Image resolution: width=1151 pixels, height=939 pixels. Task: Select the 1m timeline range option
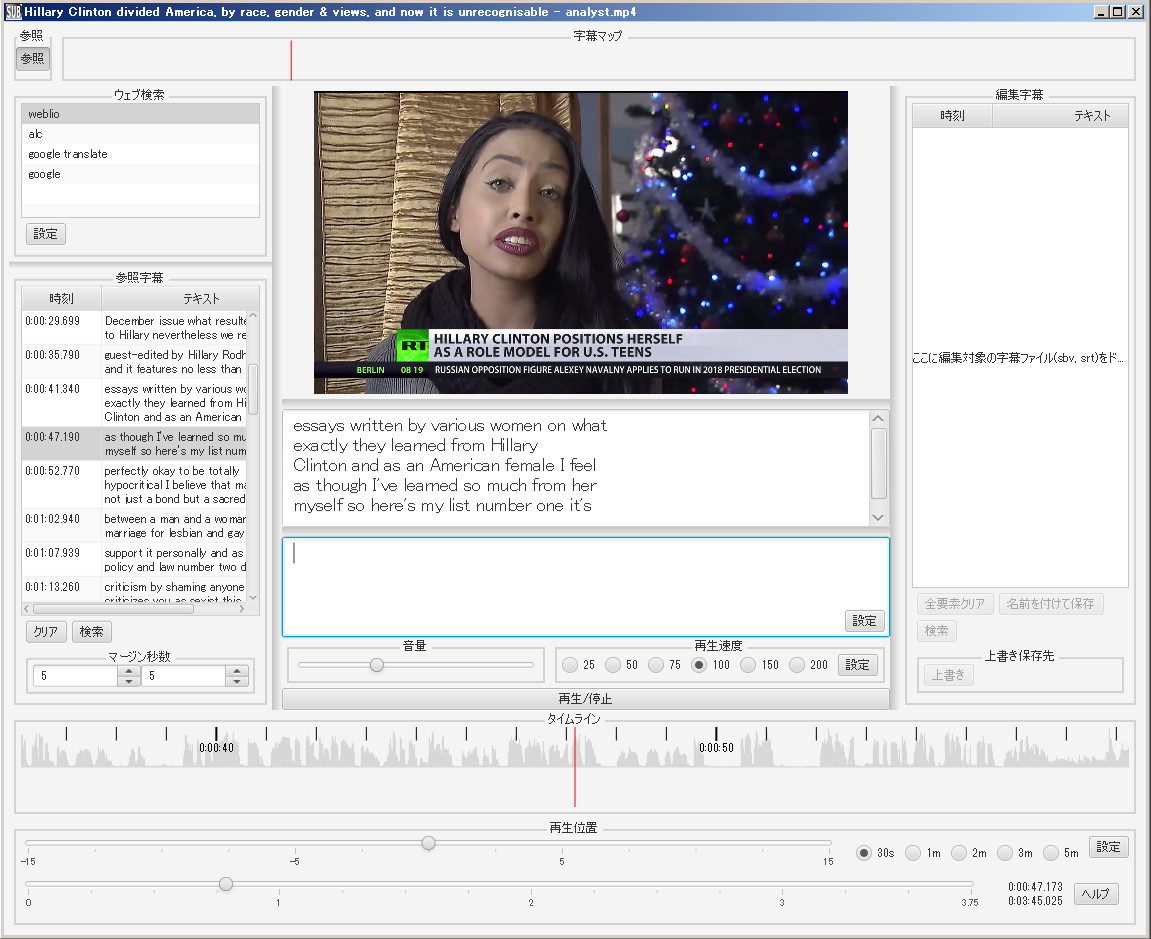913,853
